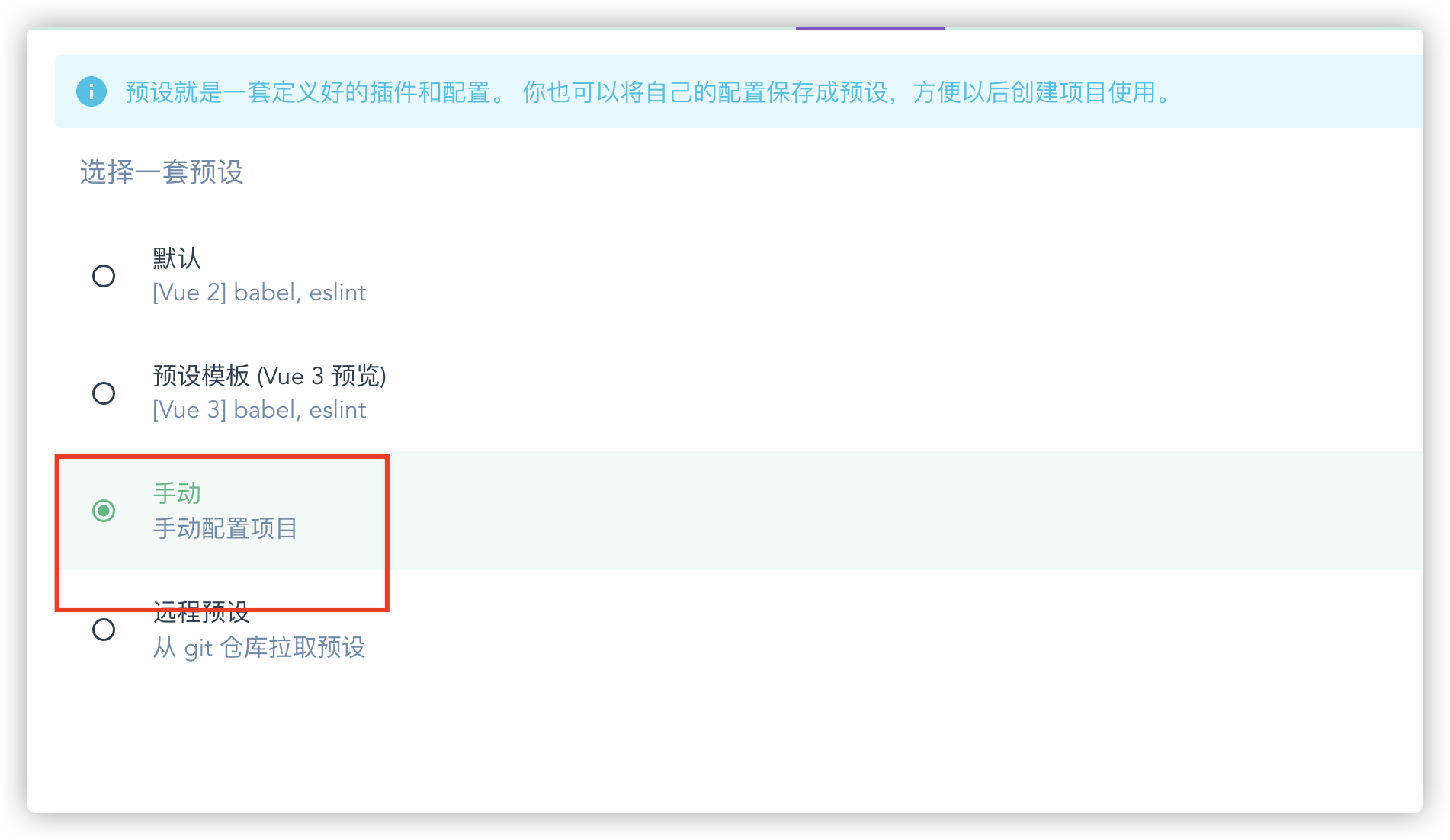Viewport: 1450px width, 840px height.
Task: Click the 从 git 仓库拉取预设 description
Action: click(259, 647)
